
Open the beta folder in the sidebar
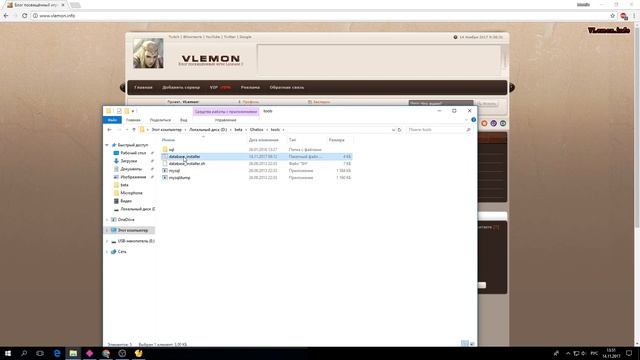[124, 185]
